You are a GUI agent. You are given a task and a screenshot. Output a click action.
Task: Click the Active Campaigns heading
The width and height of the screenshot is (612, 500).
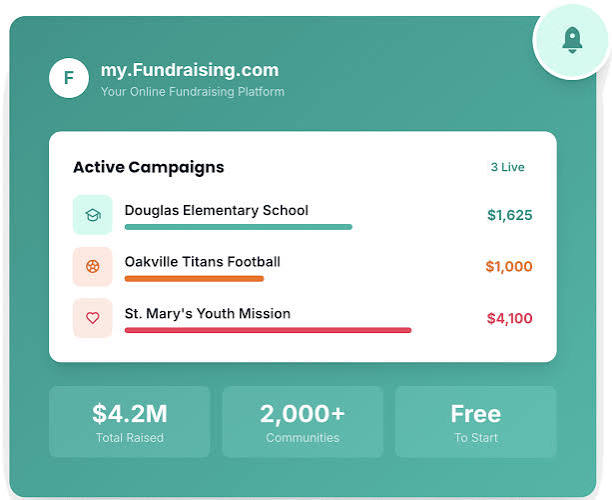click(x=149, y=167)
